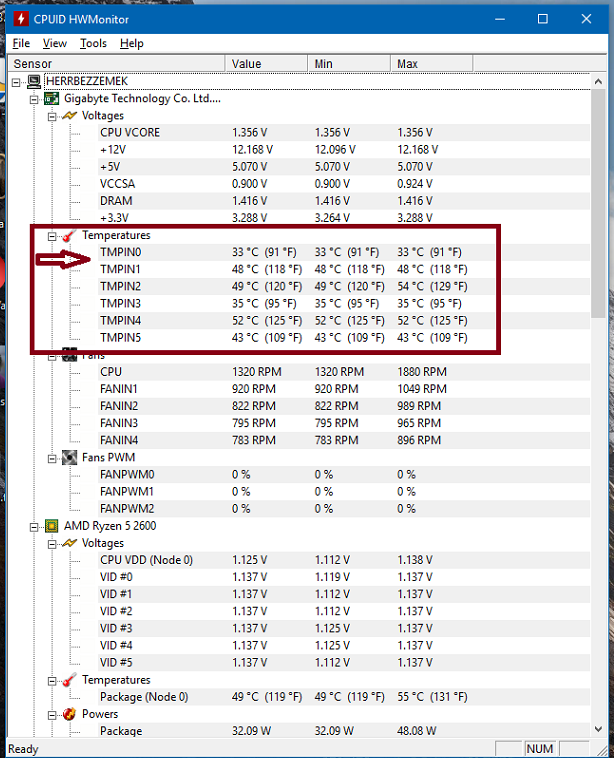Open the Tools menu

(93, 44)
